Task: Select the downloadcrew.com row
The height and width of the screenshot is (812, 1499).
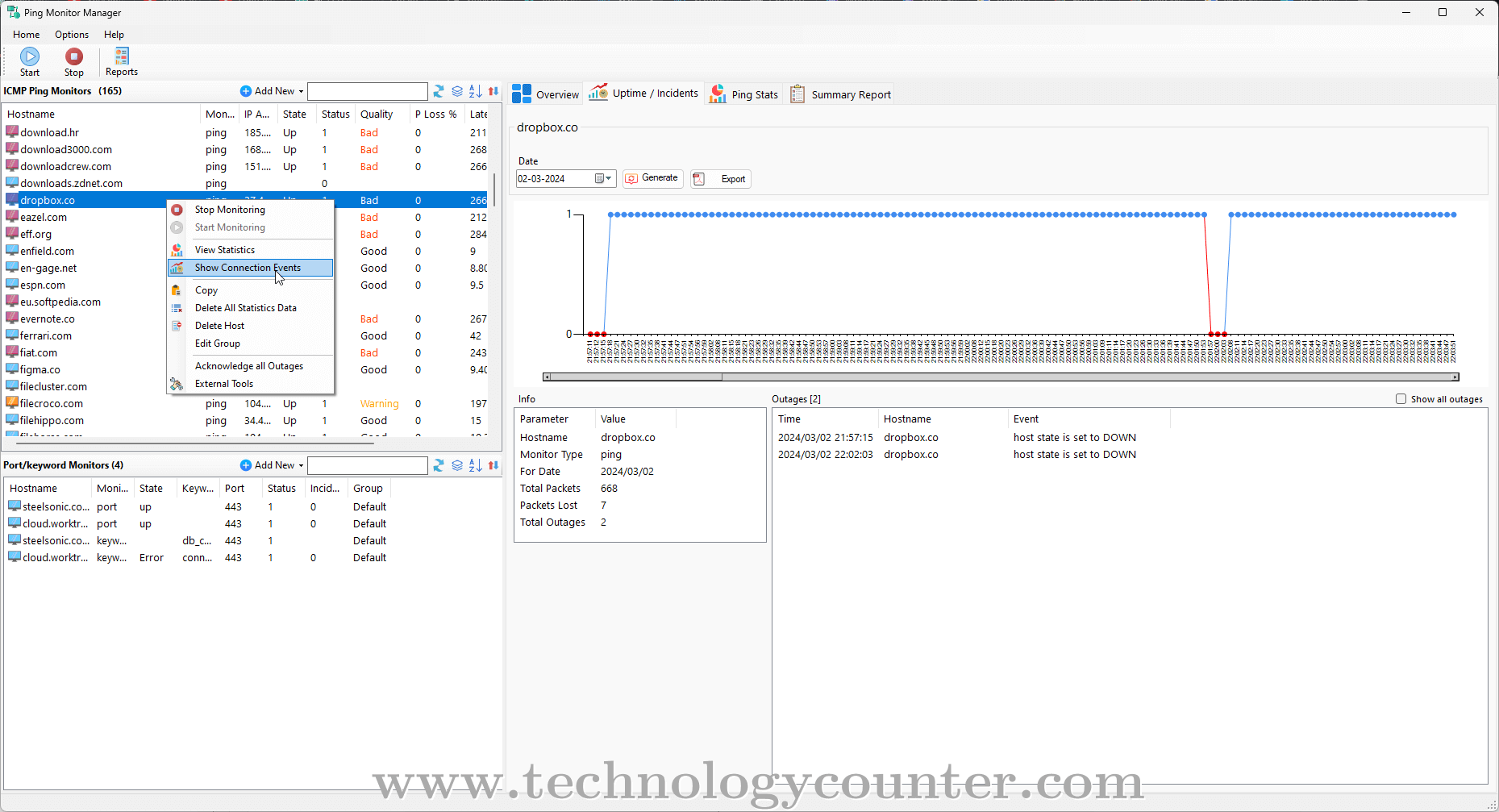Action: click(x=246, y=166)
